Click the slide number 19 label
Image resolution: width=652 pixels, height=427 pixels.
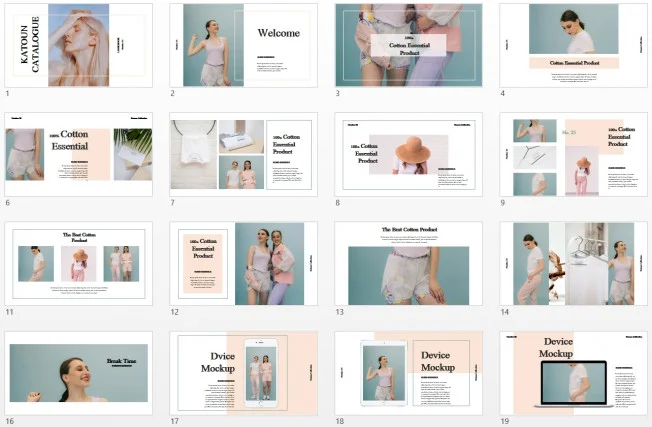504,421
